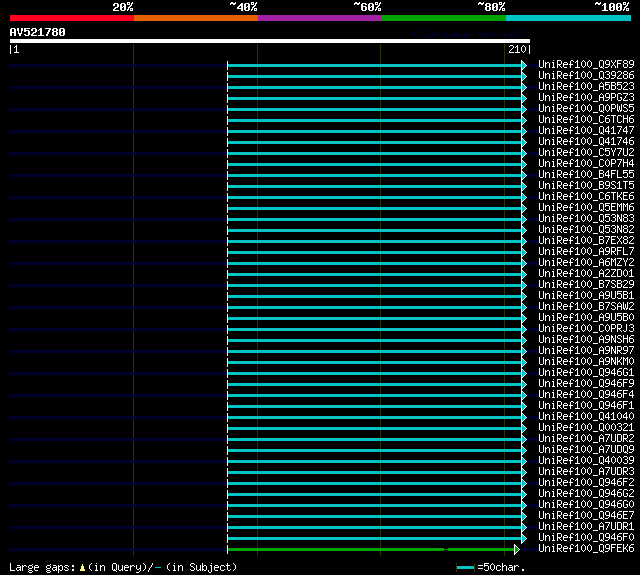Click the UniRef100_A6MZY2 label
The width and height of the screenshot is (640, 575).
coord(586,263)
